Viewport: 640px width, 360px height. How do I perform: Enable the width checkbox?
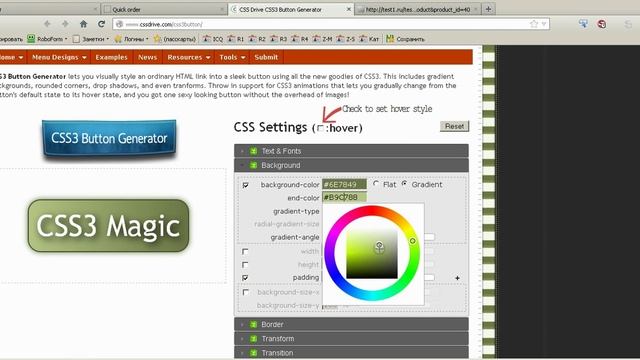coord(245,251)
